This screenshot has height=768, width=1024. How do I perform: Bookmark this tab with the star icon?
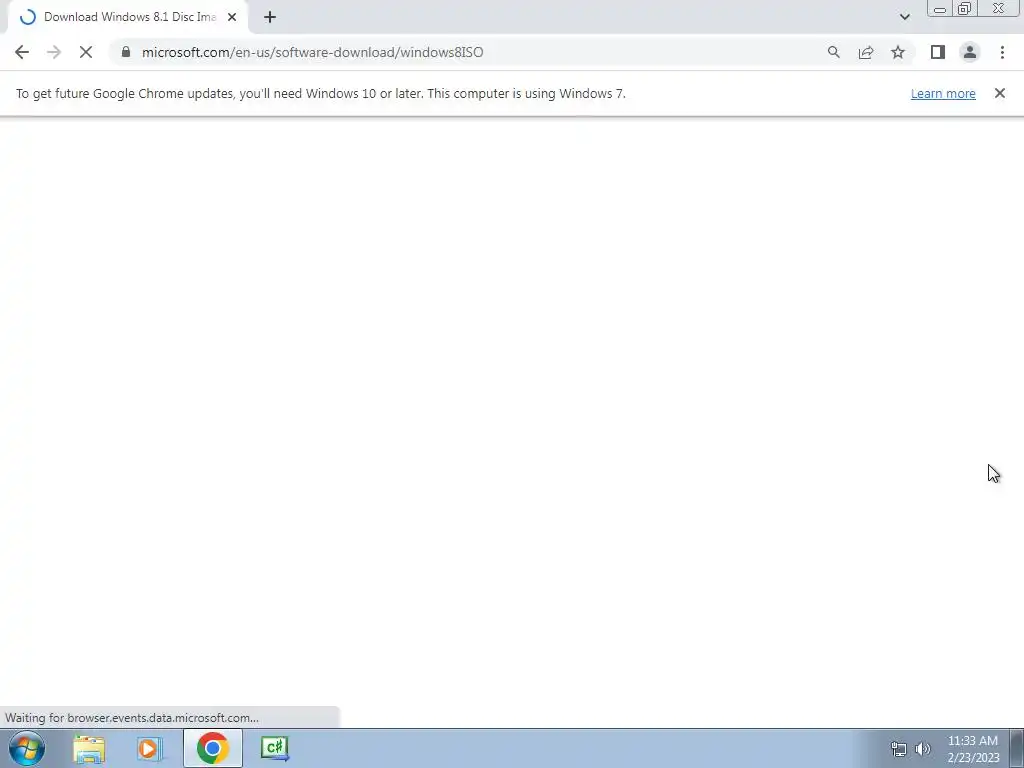[x=898, y=52]
